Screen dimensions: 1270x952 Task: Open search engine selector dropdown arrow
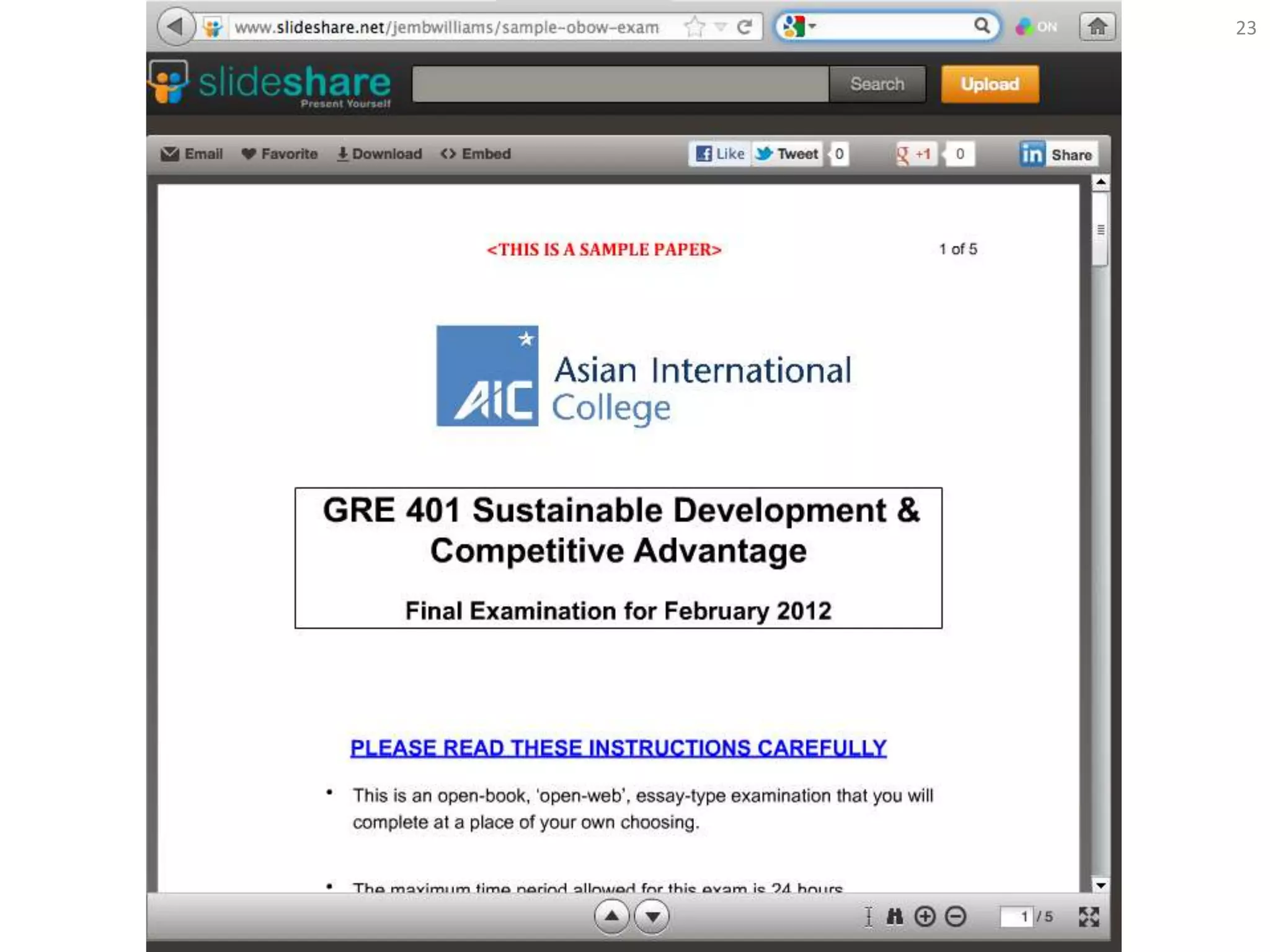[812, 27]
